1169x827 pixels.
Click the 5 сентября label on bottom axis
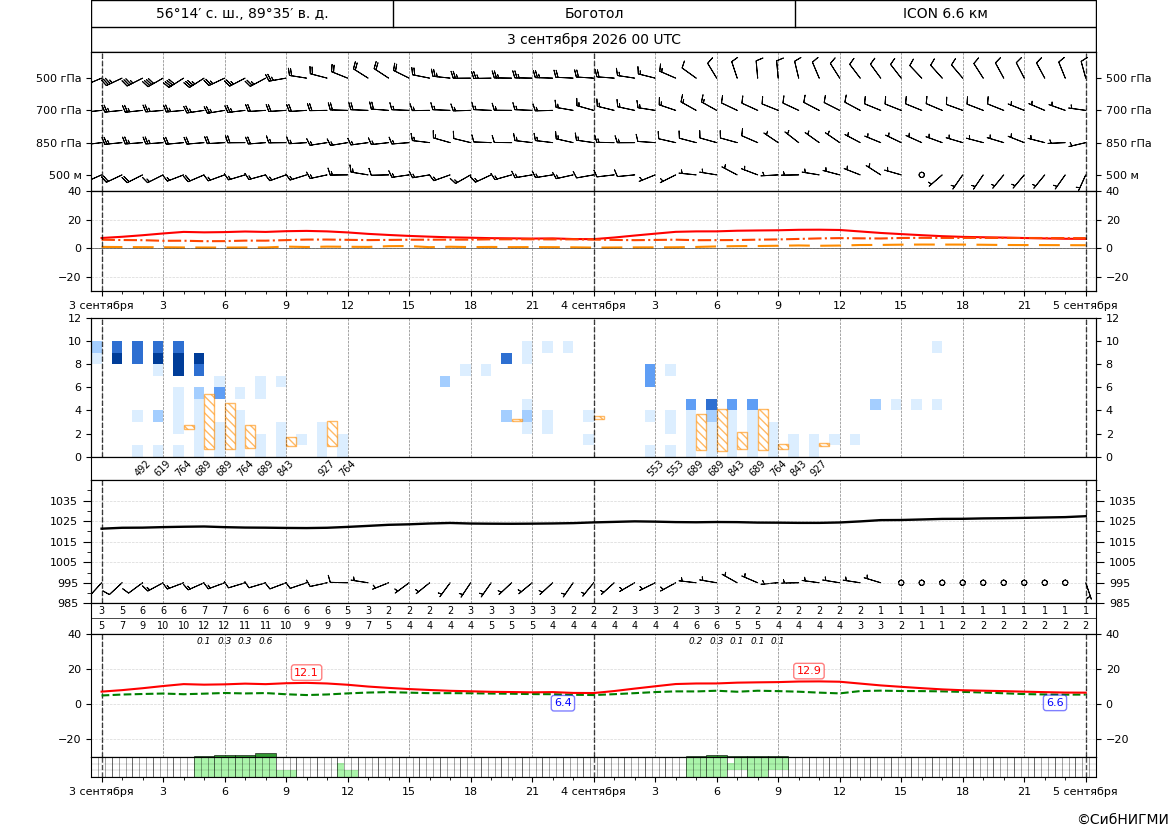pos(1085,791)
